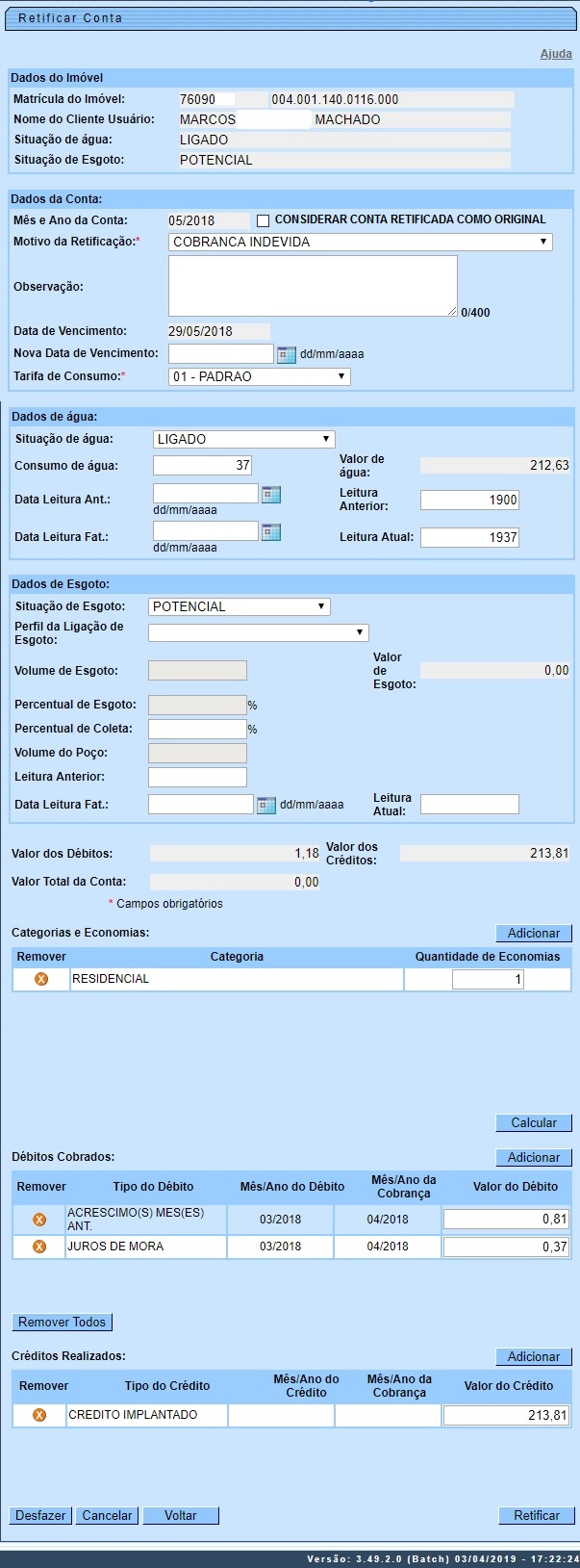580x1568 pixels.
Task: Open calendar for water Data Leitura Fat.
Action: [271, 531]
